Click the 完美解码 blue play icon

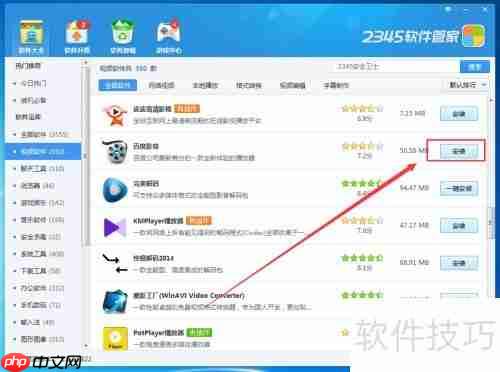pos(115,189)
